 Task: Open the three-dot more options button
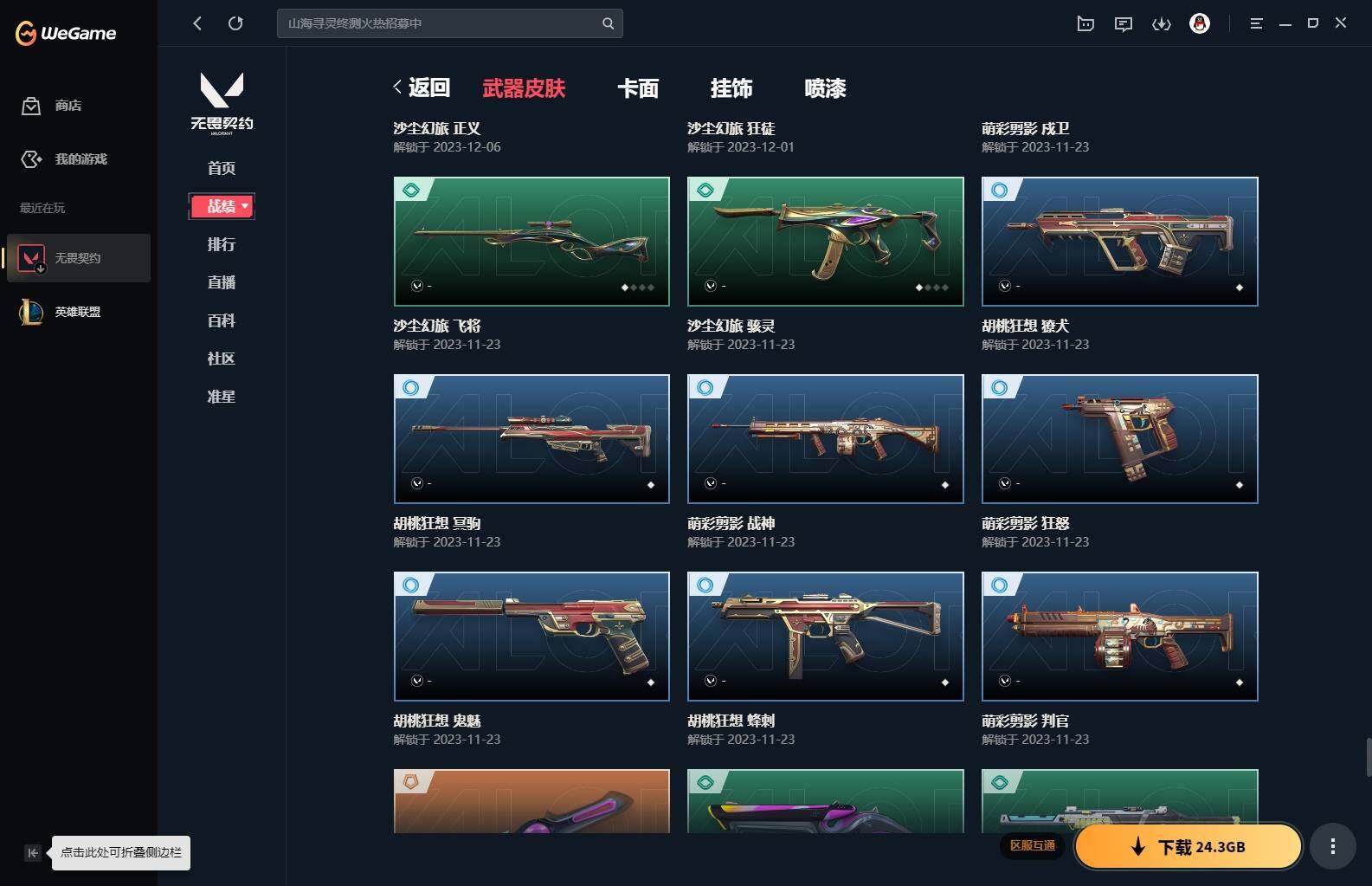click(x=1333, y=846)
